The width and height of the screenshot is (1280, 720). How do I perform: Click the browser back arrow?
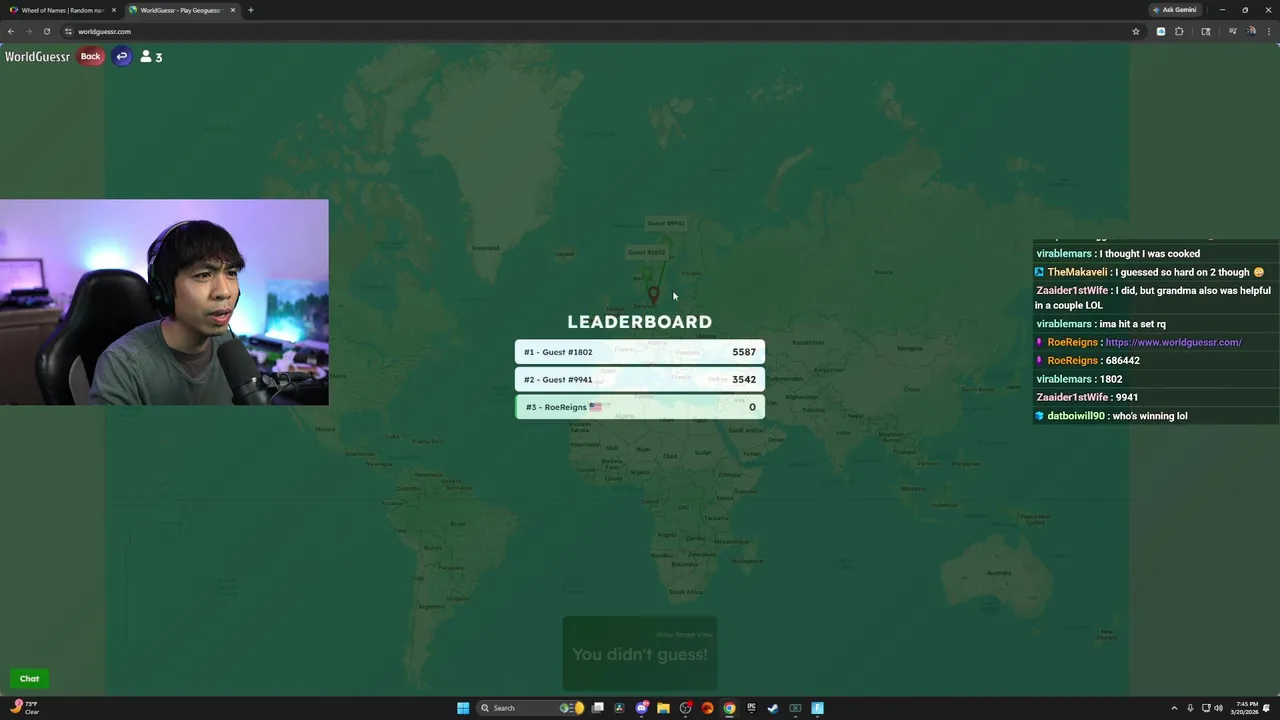[11, 31]
